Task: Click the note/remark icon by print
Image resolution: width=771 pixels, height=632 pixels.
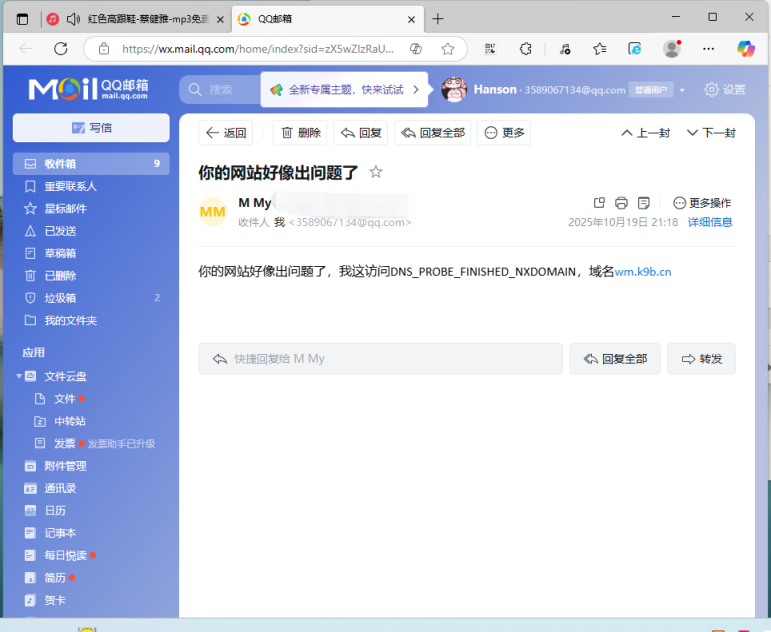Action: pos(644,203)
